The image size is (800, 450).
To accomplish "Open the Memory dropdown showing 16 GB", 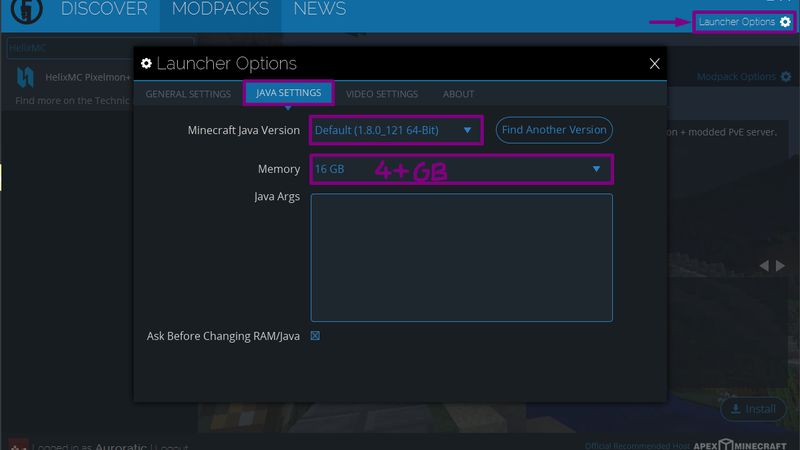I will pos(461,169).
